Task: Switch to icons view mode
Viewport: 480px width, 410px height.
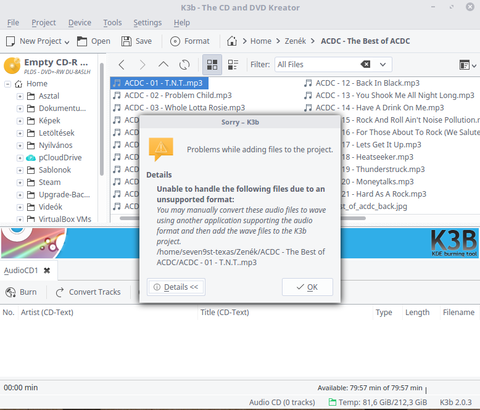Action: (x=212, y=65)
